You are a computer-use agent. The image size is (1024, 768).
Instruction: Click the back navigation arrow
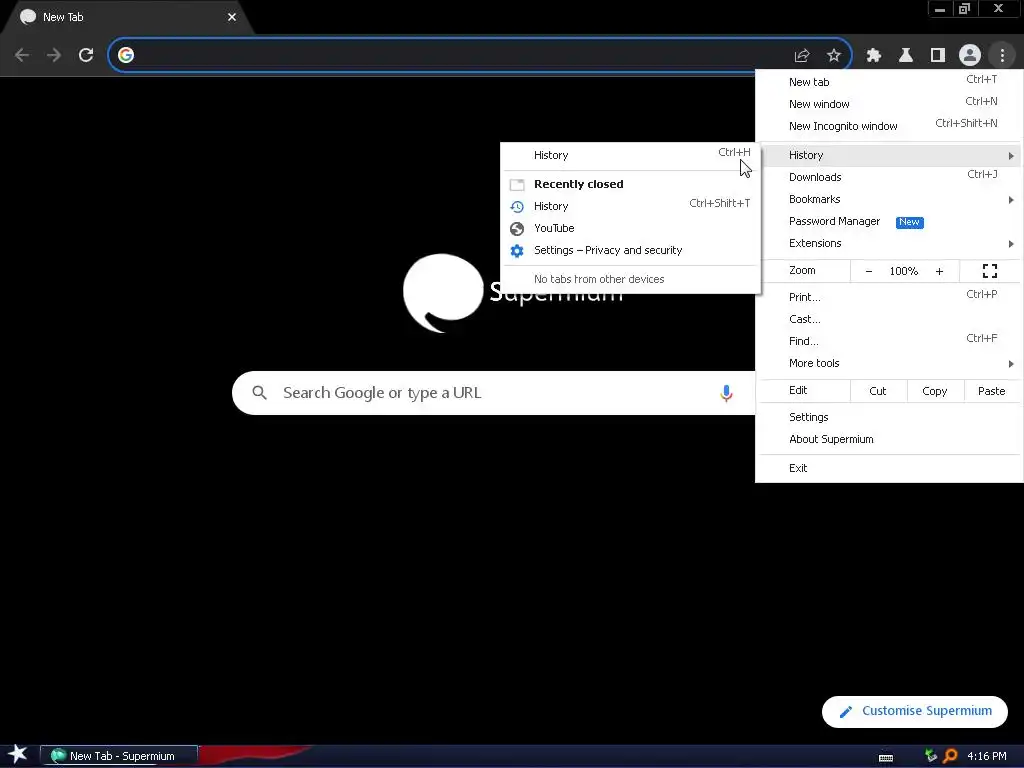tap(22, 55)
